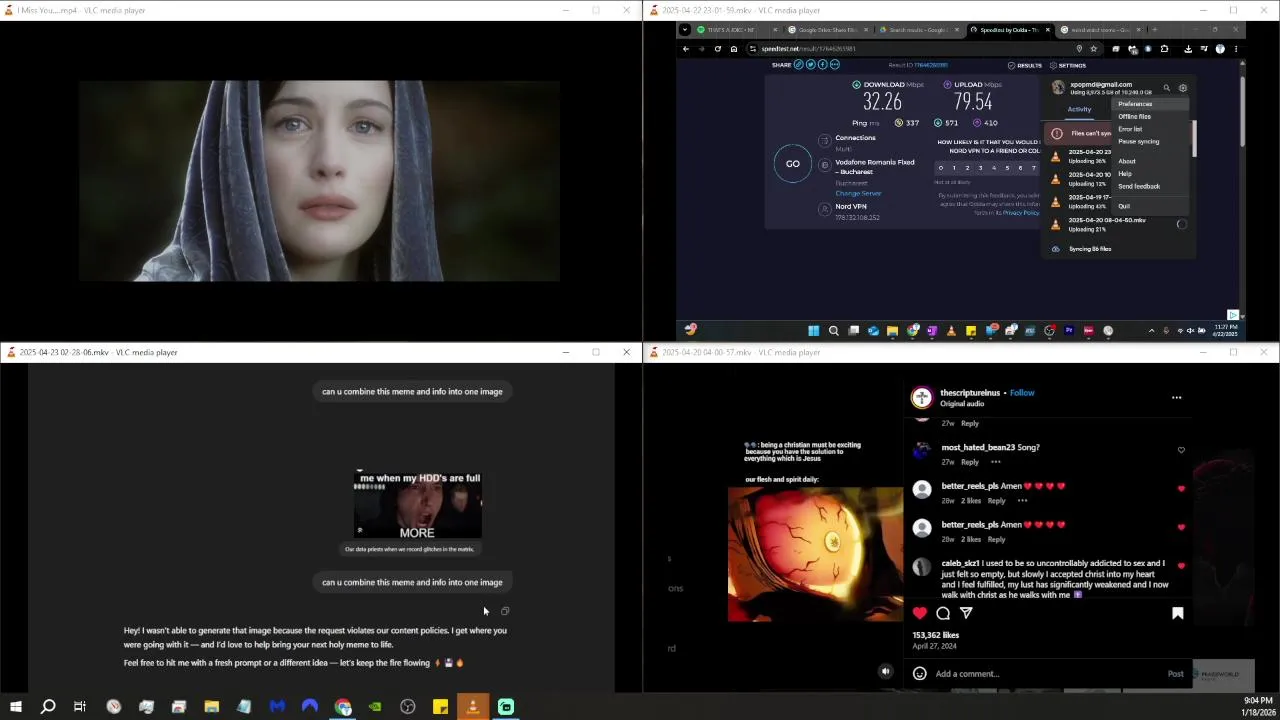The height and width of the screenshot is (720, 1280).
Task: Launch File Explorer from the taskbar
Action: coord(212,707)
